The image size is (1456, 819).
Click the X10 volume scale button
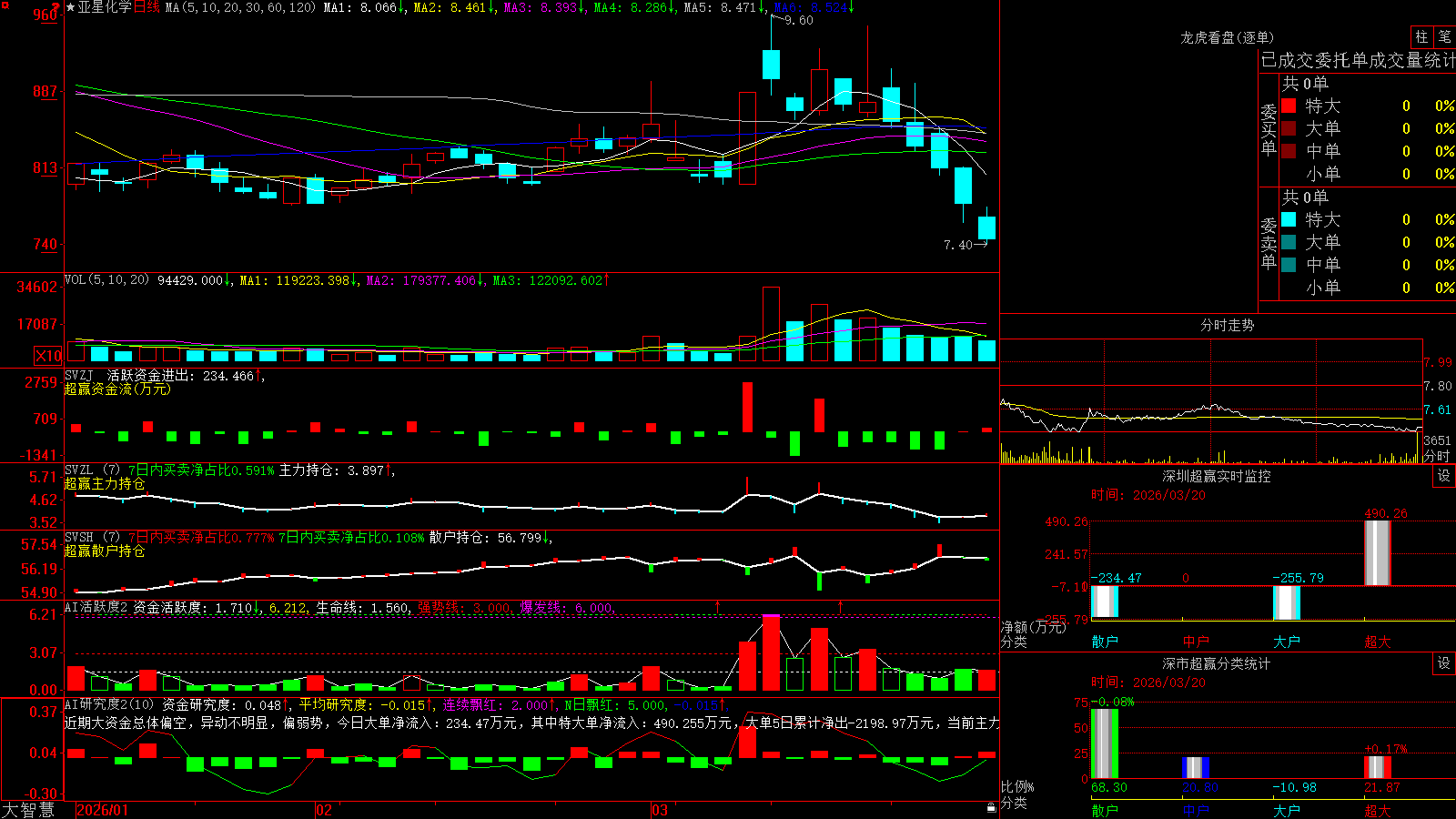48,356
